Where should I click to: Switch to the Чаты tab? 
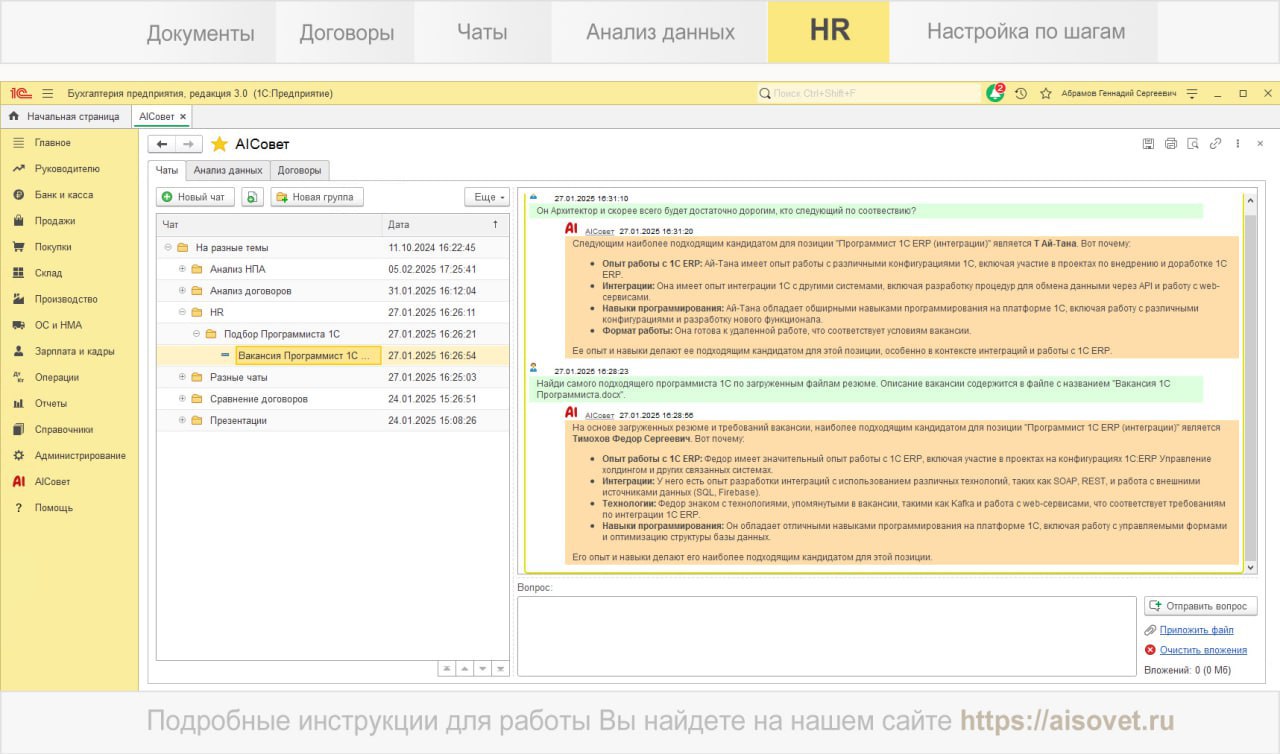[167, 170]
